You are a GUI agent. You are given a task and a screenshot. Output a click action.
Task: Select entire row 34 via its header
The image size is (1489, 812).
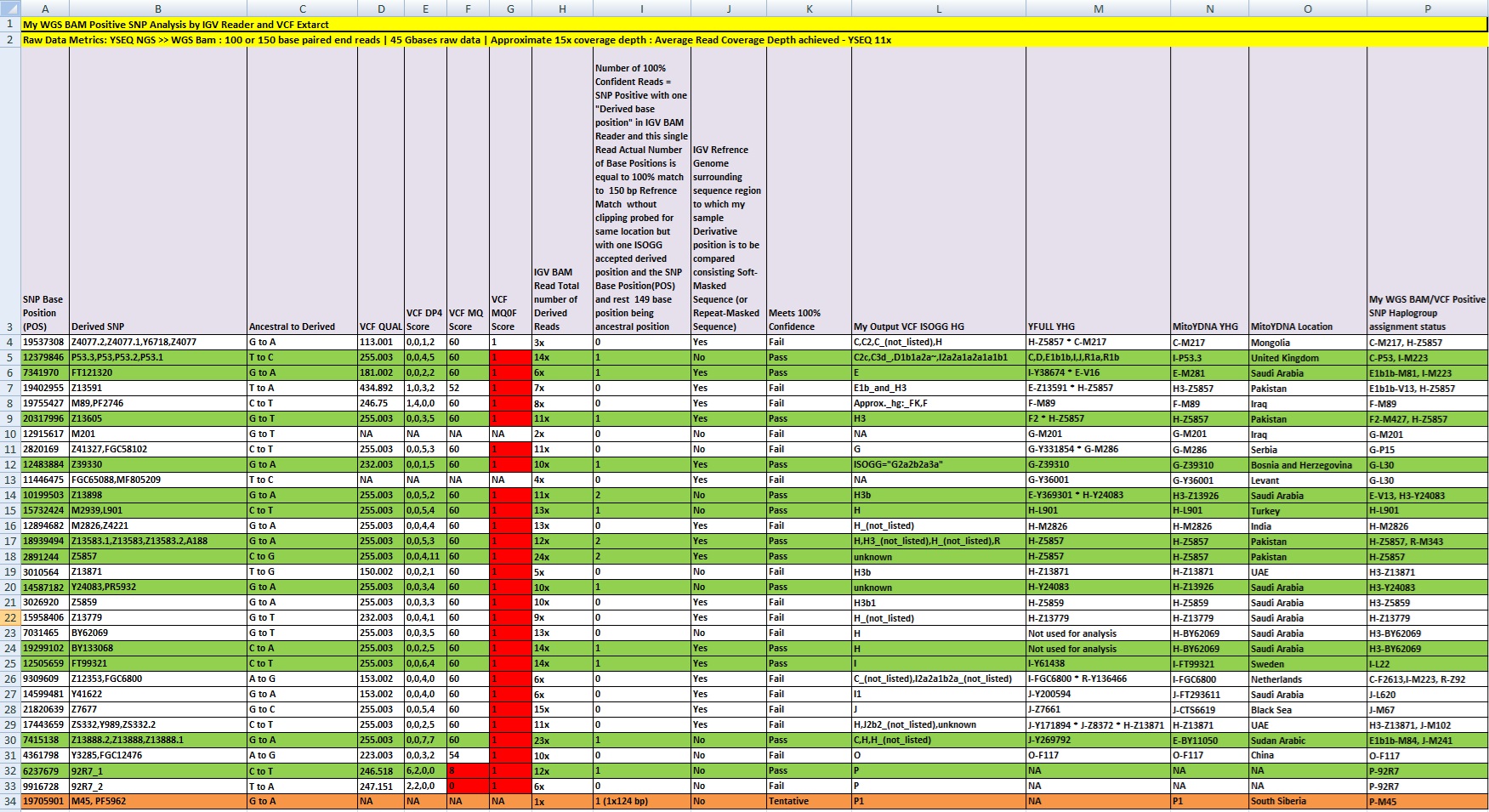pos(10,802)
